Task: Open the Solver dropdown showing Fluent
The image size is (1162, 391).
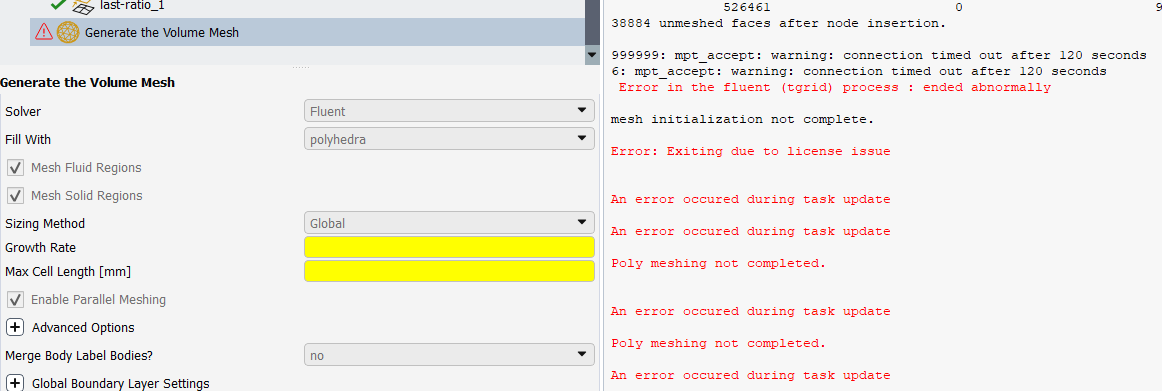Action: point(449,111)
